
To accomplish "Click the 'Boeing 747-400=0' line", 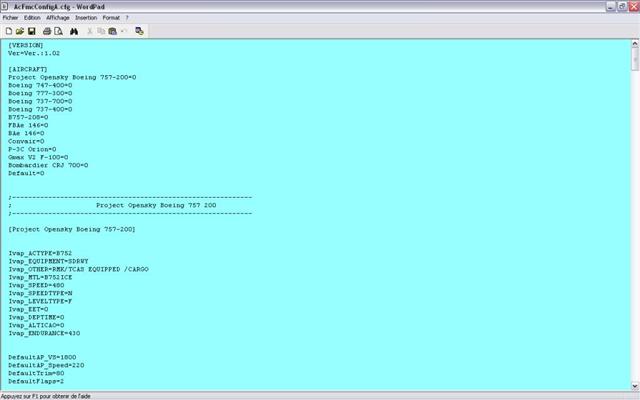I will 40,85.
